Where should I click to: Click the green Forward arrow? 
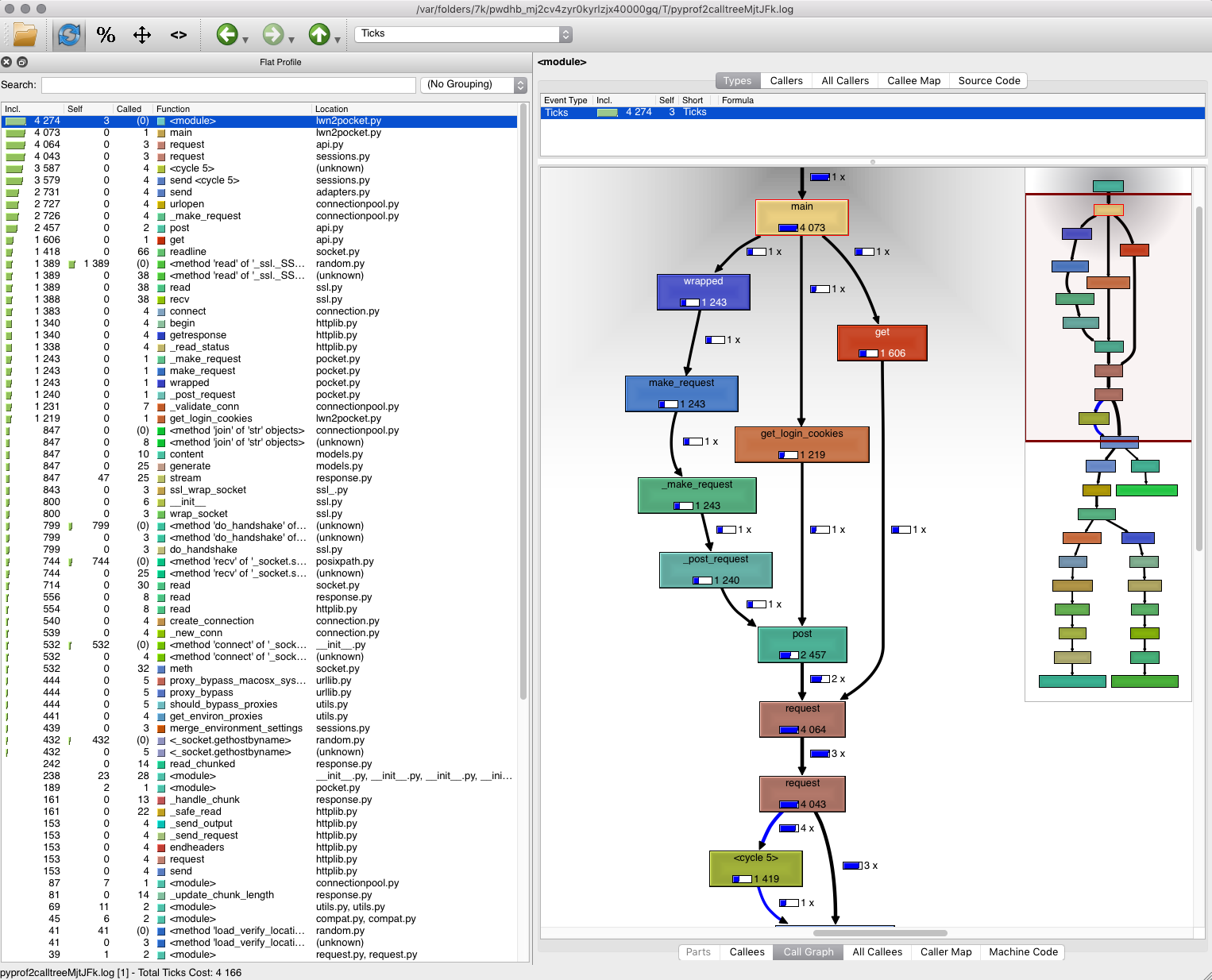[x=273, y=34]
